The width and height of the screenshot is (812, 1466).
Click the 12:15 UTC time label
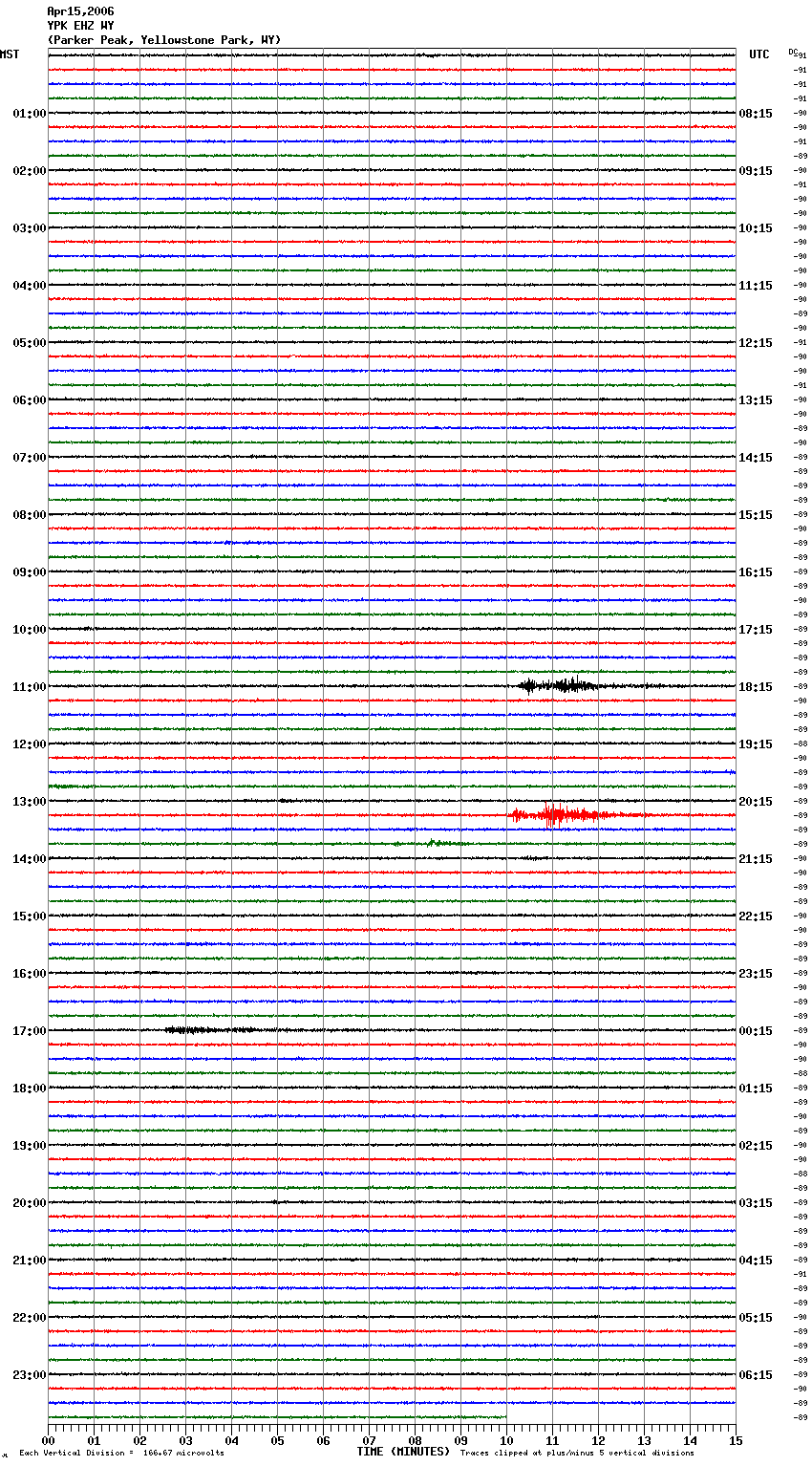(x=756, y=343)
